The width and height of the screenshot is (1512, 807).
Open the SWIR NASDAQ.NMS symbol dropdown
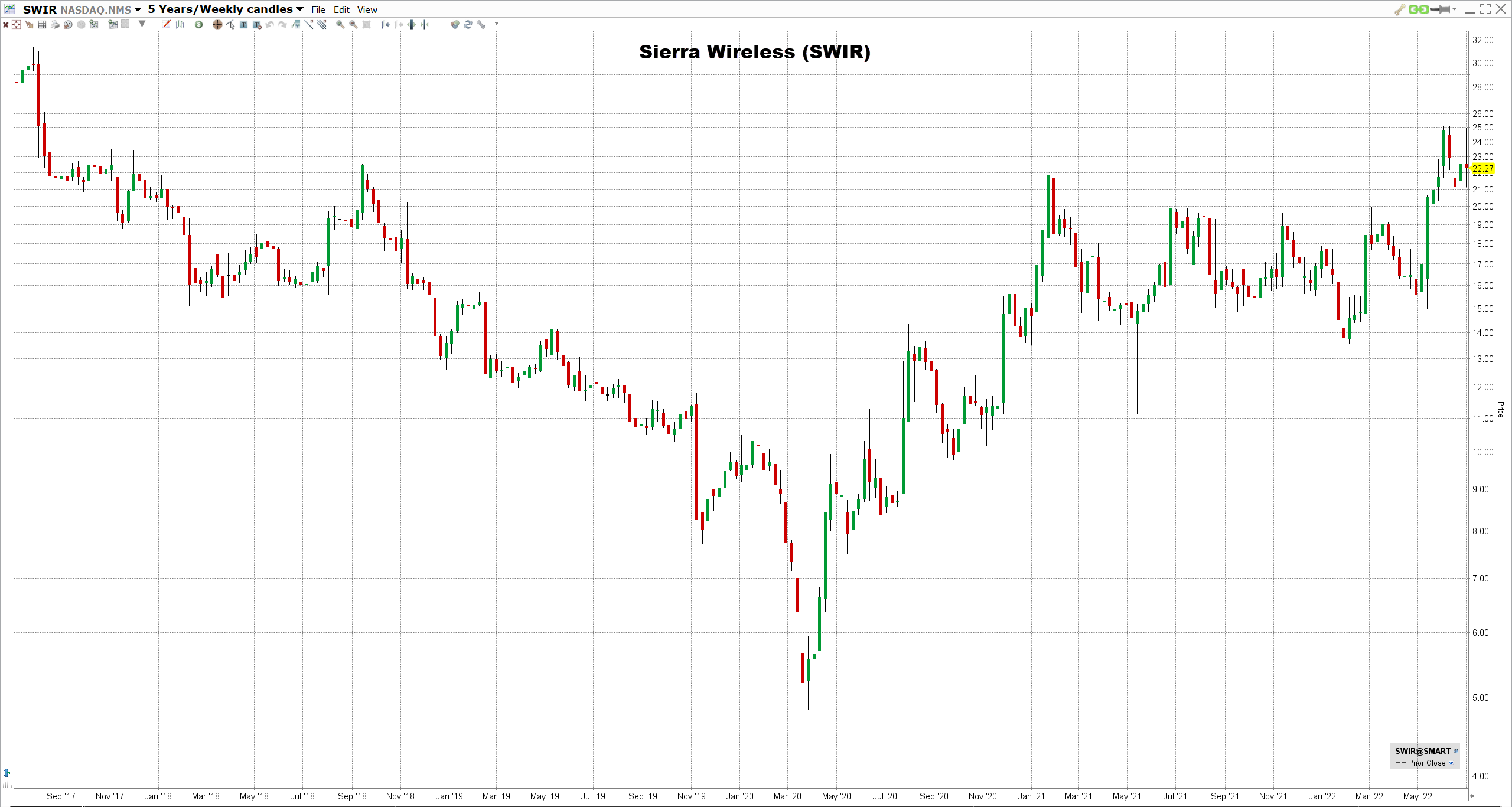(138, 9)
